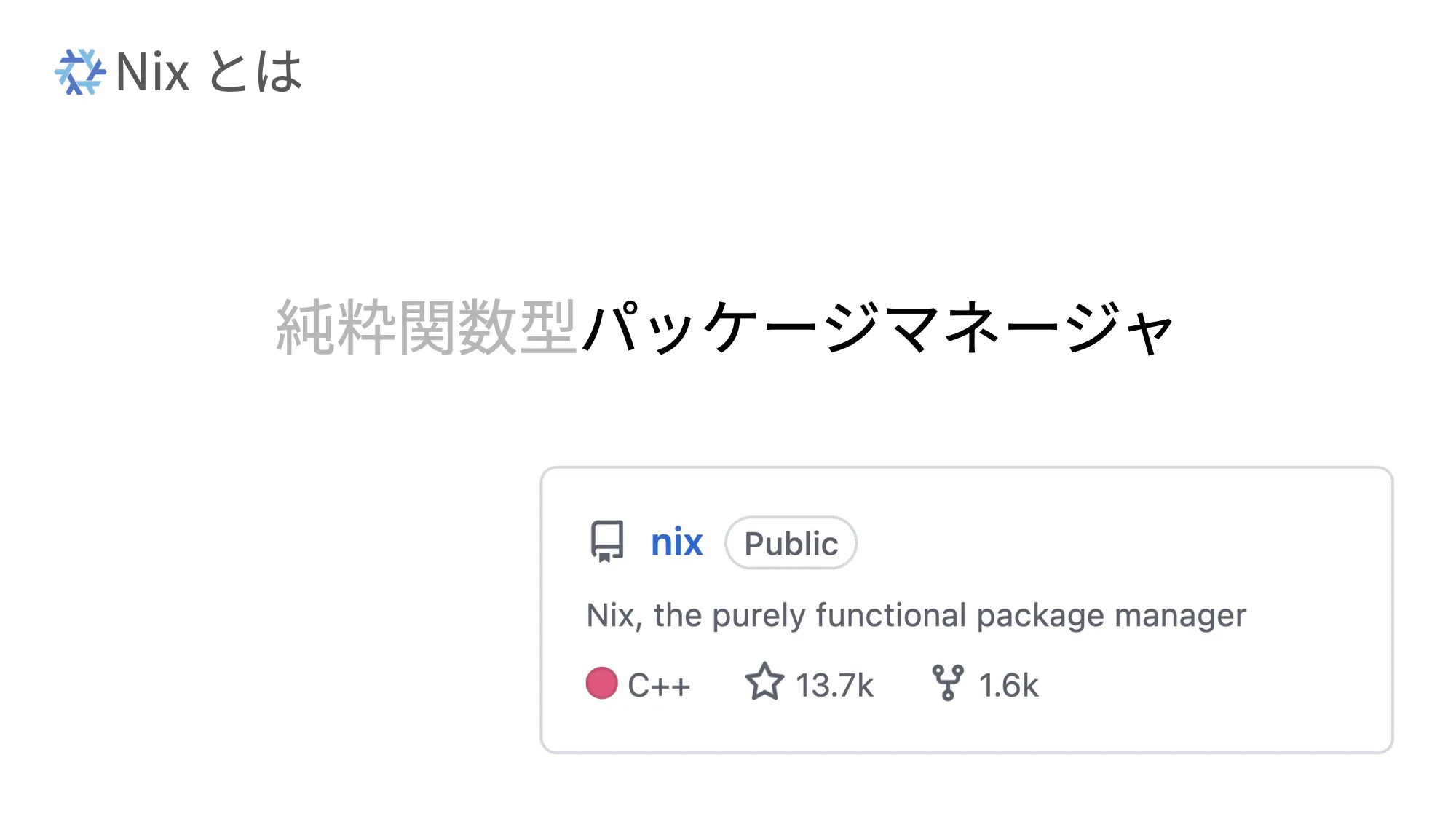Click the 13.7k star count

834,683
